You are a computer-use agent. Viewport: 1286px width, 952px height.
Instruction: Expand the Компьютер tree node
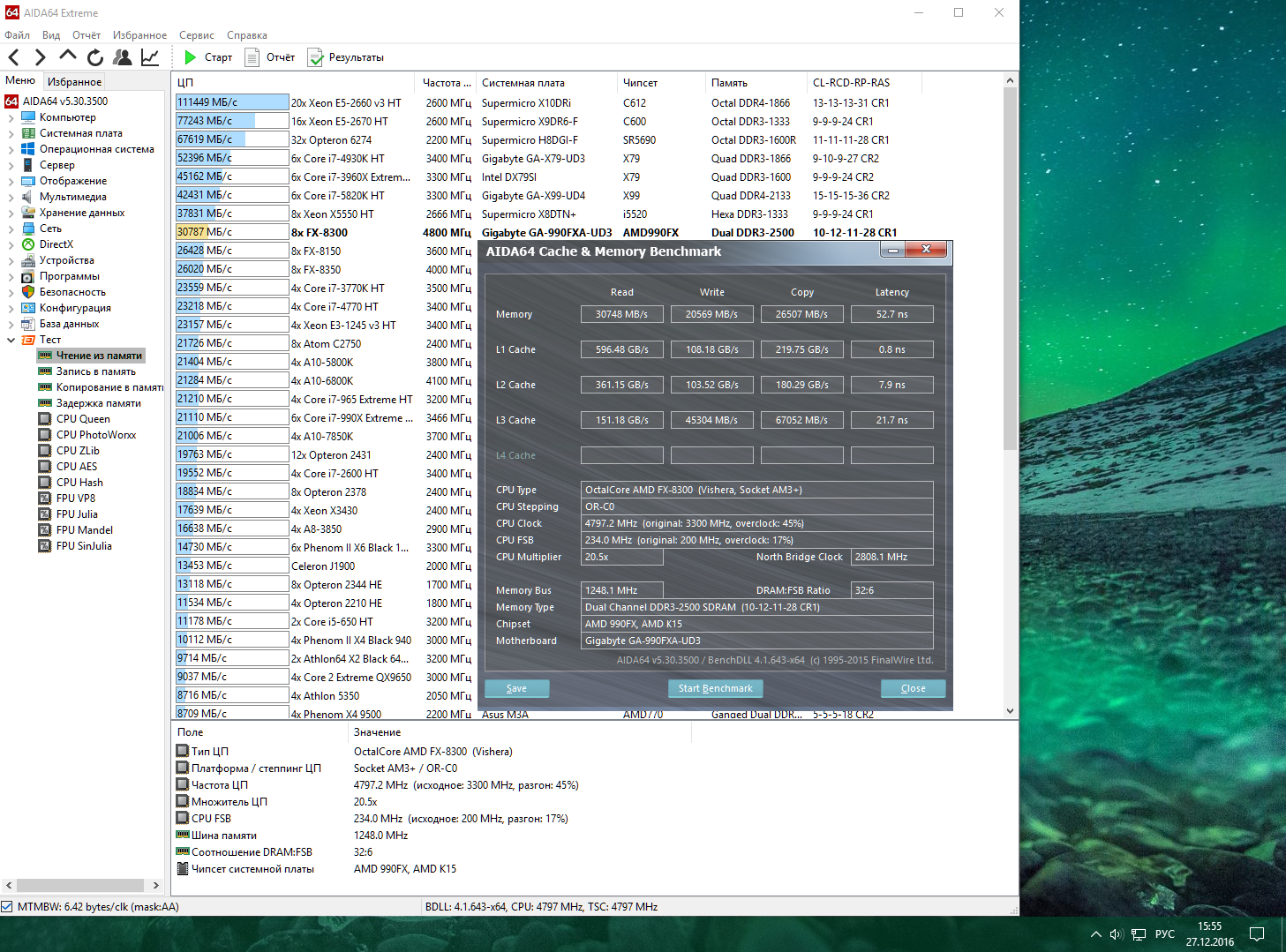pyautogui.click(x=11, y=117)
